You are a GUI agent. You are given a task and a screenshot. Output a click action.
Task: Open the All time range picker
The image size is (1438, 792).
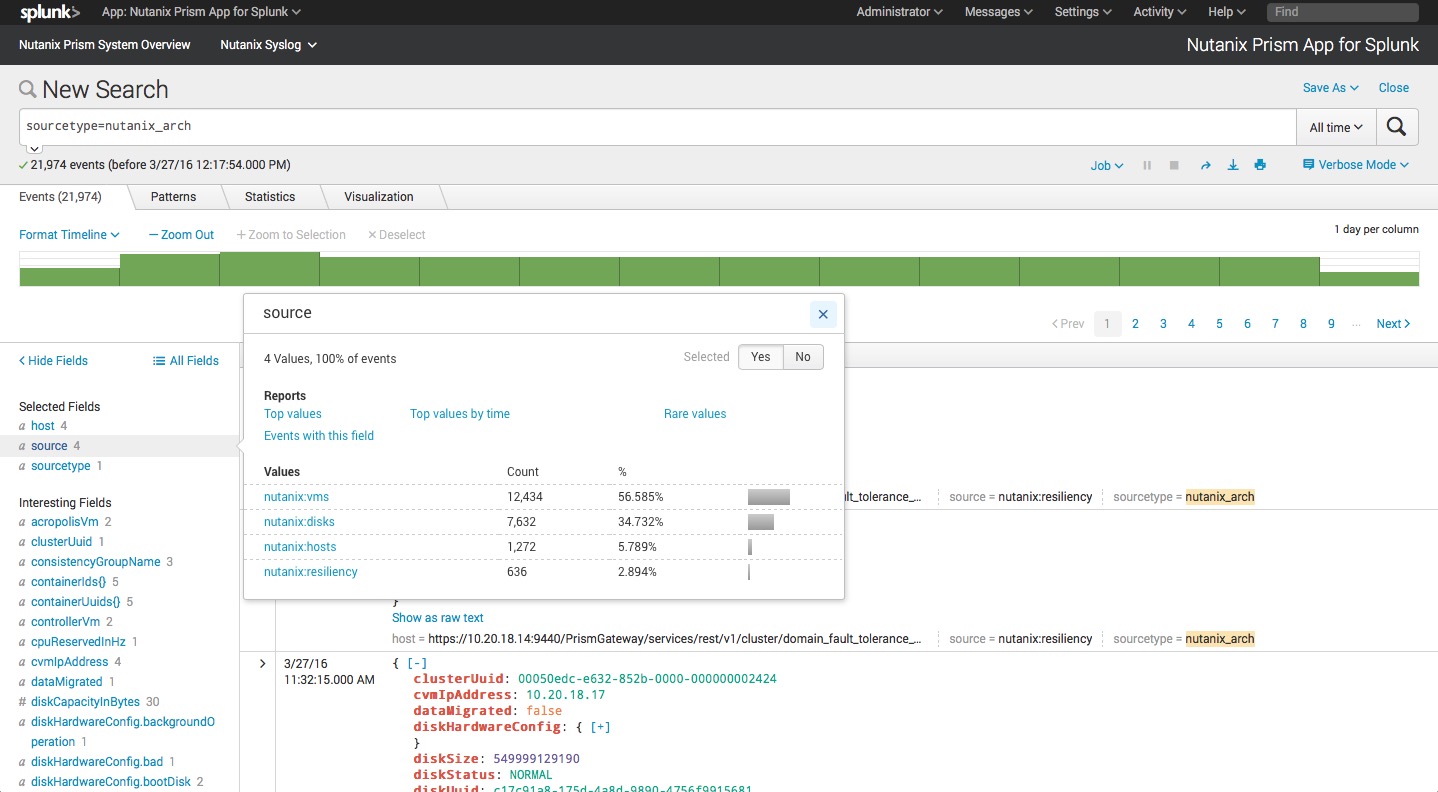click(x=1336, y=127)
